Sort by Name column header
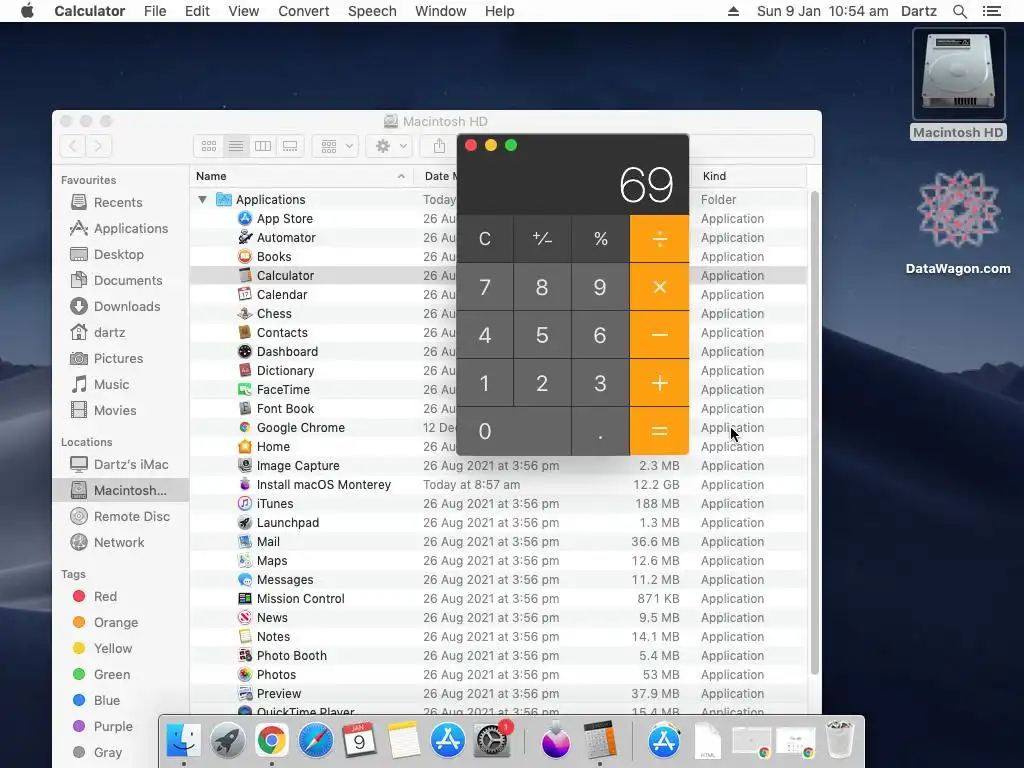 coord(301,176)
